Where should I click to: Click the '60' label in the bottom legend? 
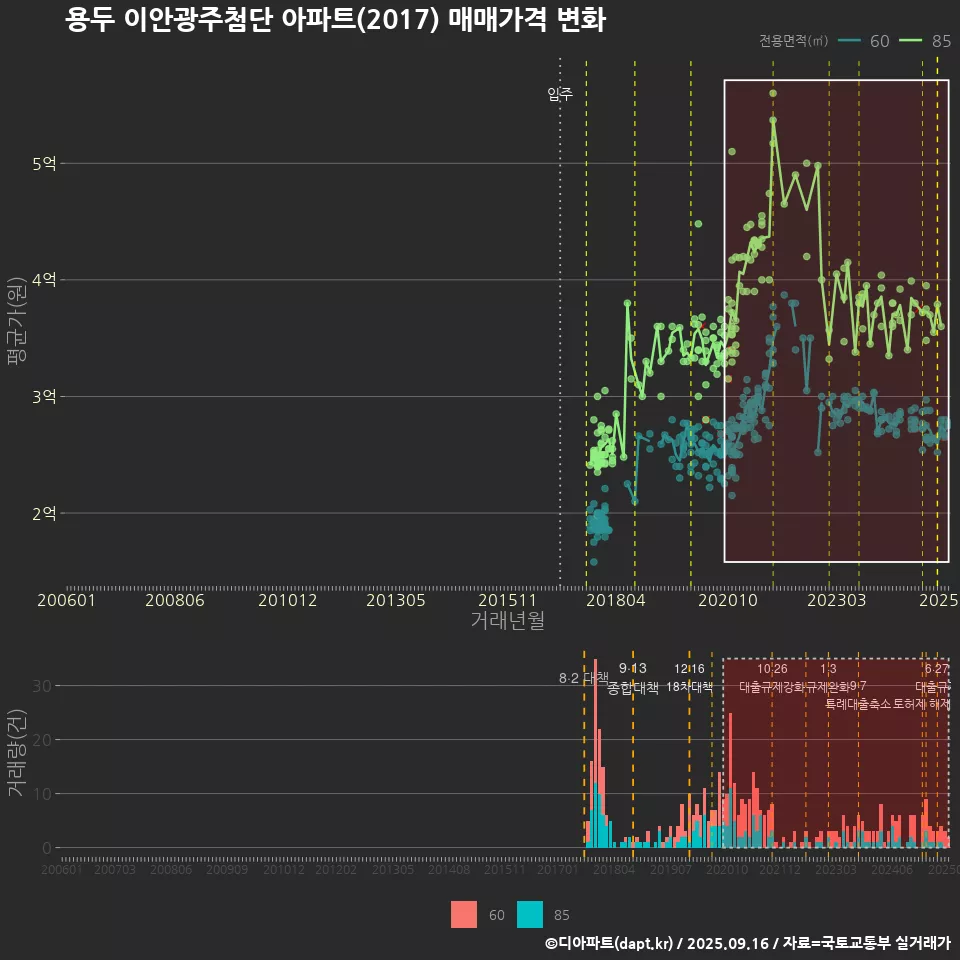pos(497,915)
